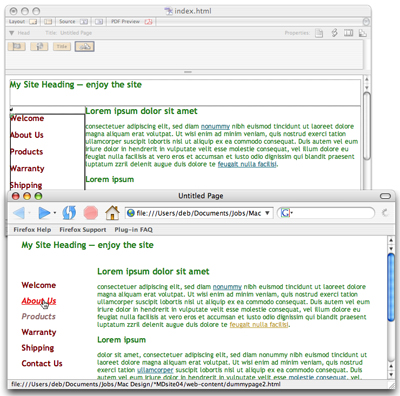Click the nonummy link in Firefox page
The height and width of the screenshot is (396, 400).
tap(227, 287)
